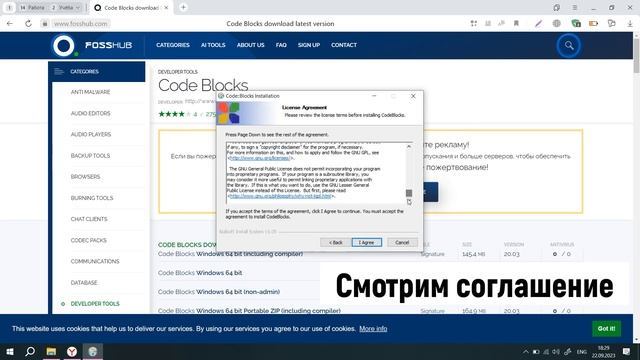
Task: Click the volume icon in system tray
Action: [556, 351]
